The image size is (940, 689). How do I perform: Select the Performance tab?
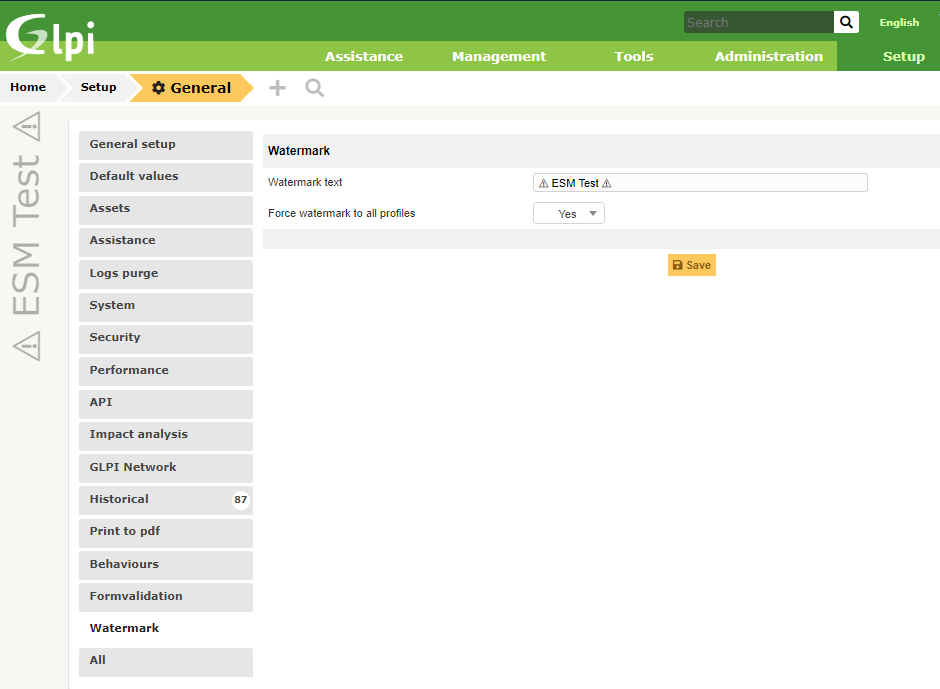[x=165, y=371]
